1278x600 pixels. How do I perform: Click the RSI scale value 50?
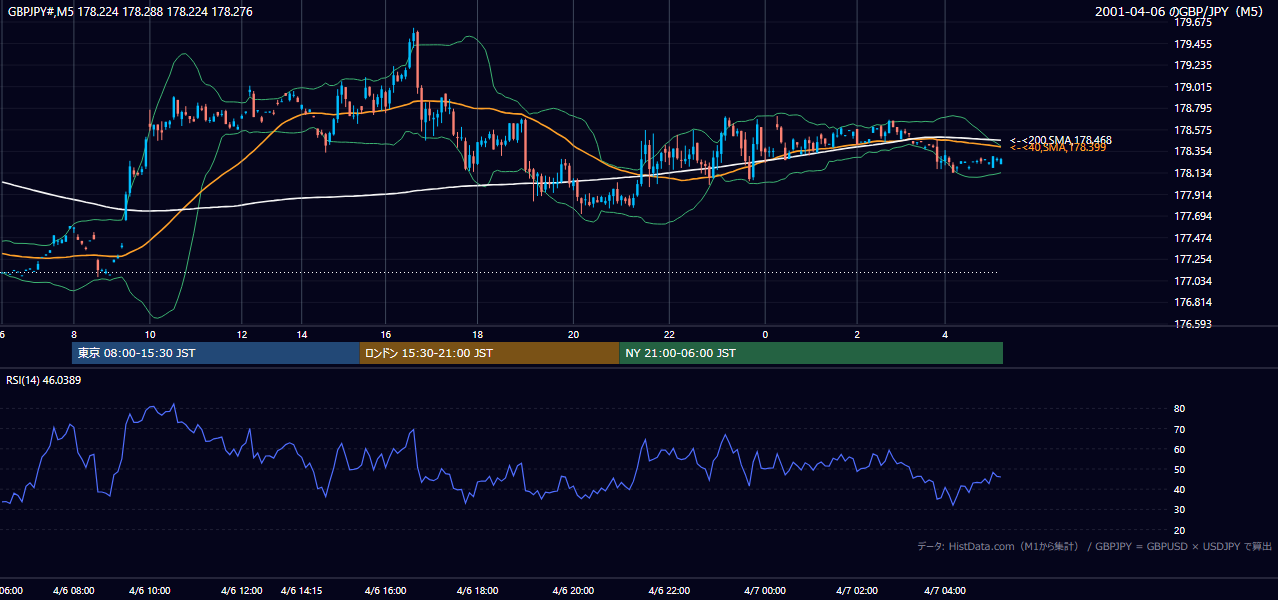point(1180,469)
